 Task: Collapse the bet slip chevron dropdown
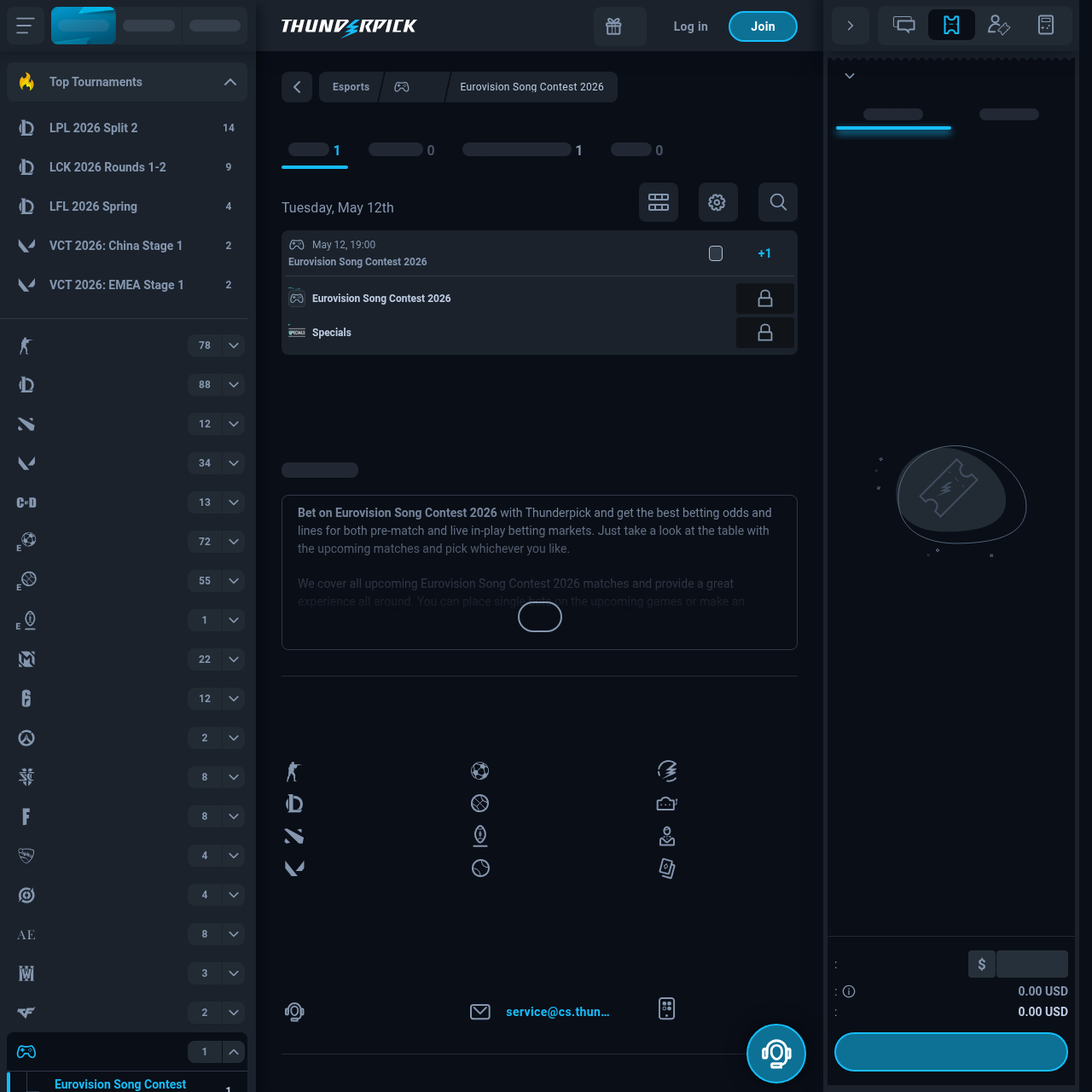click(x=850, y=76)
